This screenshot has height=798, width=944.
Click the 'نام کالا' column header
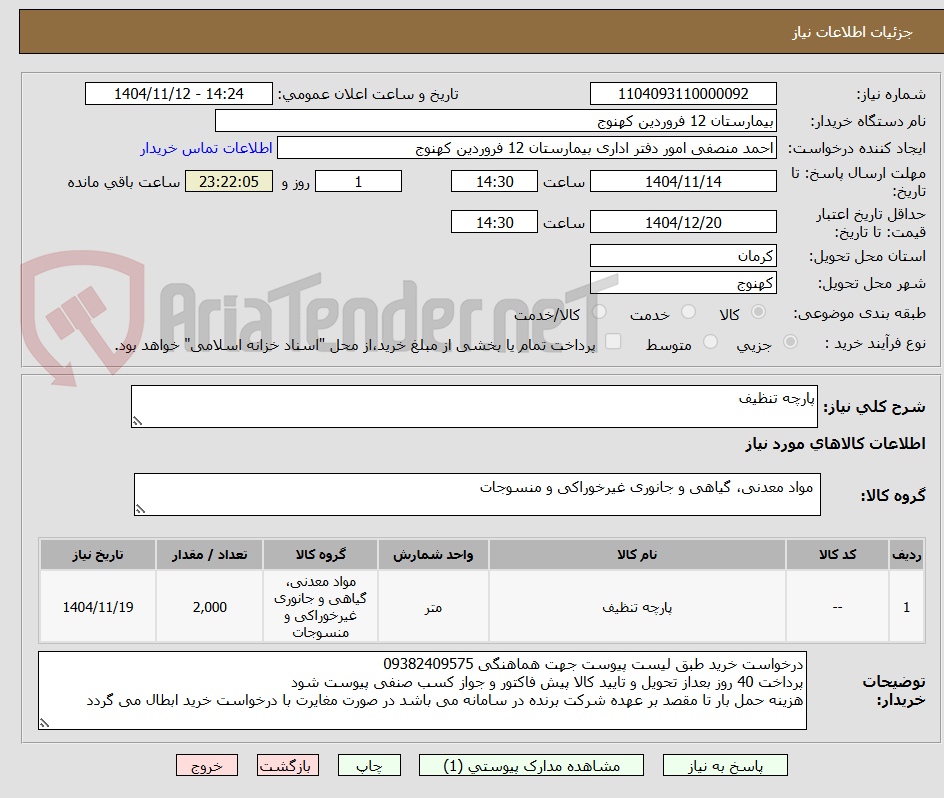(x=637, y=555)
